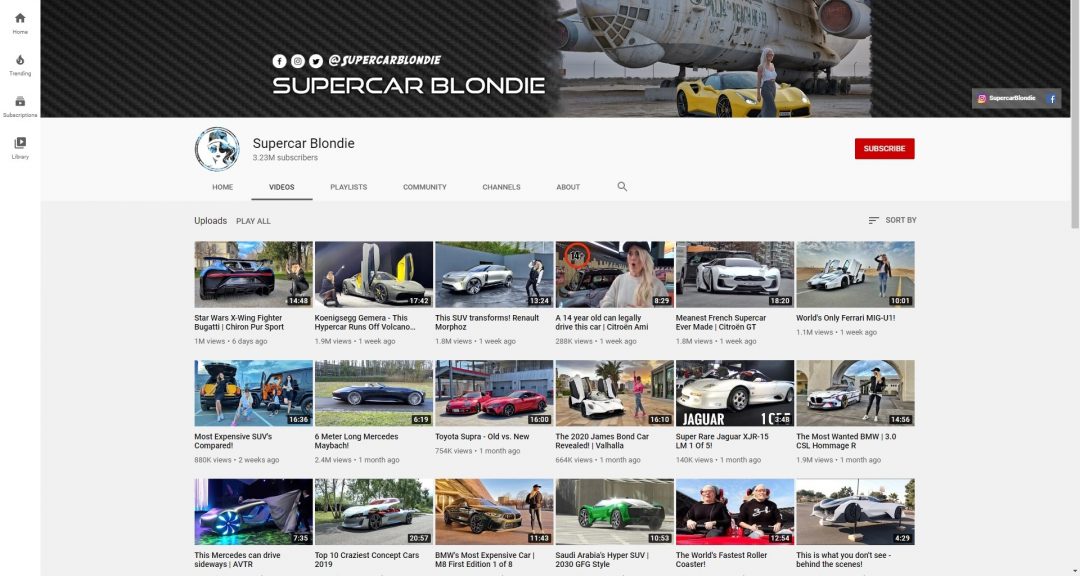Image resolution: width=1080 pixels, height=576 pixels.
Task: Open the COMMUNITY tab
Action: pyautogui.click(x=424, y=187)
